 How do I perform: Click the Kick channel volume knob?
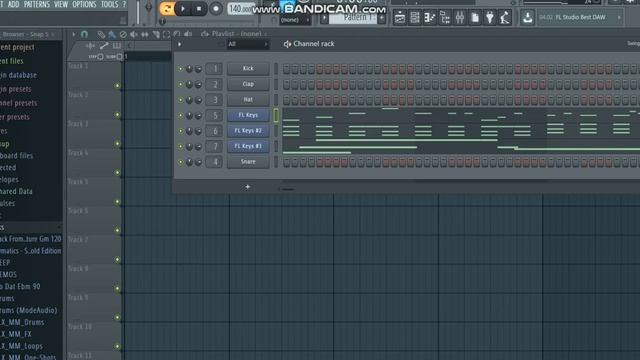pyautogui.click(x=198, y=69)
